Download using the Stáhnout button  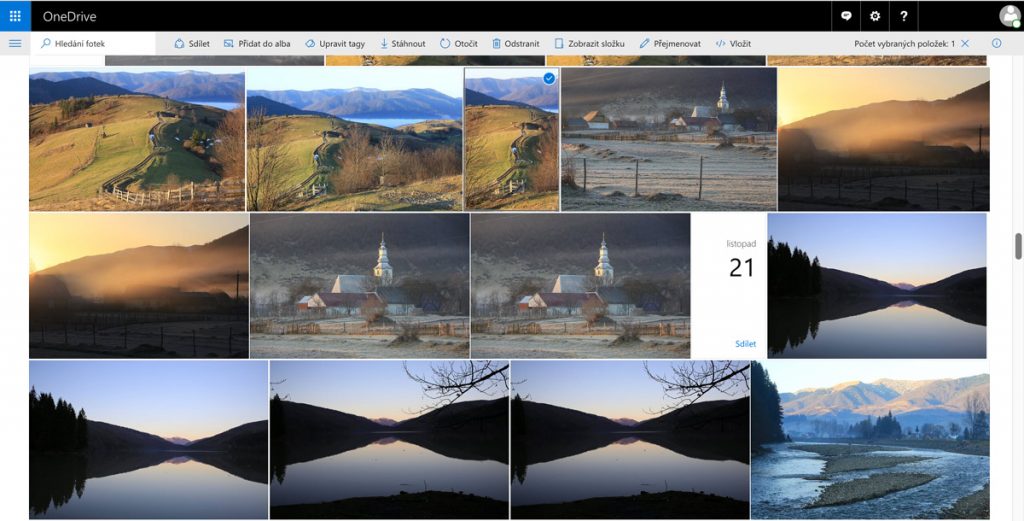tap(402, 44)
